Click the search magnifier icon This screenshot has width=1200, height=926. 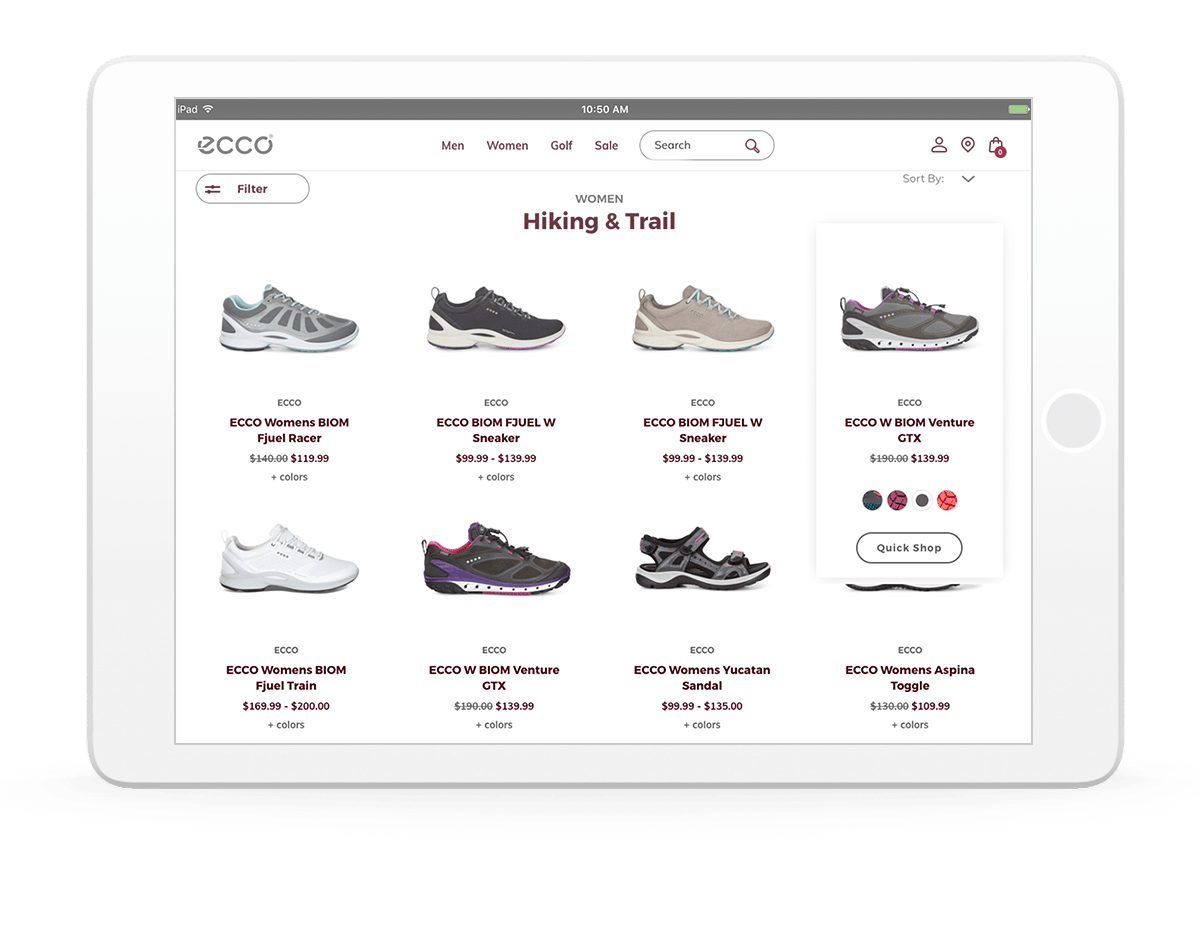tap(752, 146)
